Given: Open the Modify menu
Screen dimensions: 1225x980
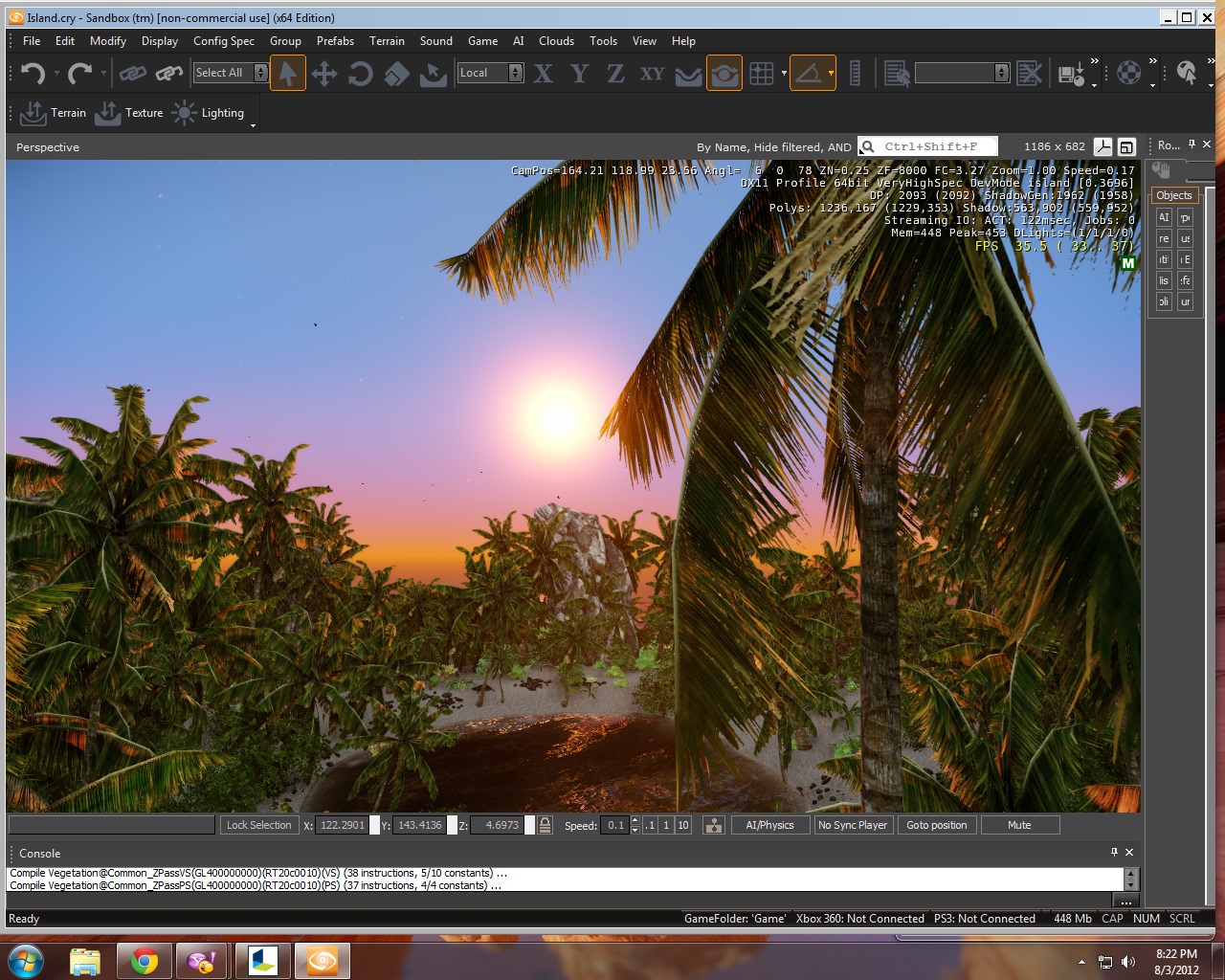Looking at the screenshot, I should point(108,41).
